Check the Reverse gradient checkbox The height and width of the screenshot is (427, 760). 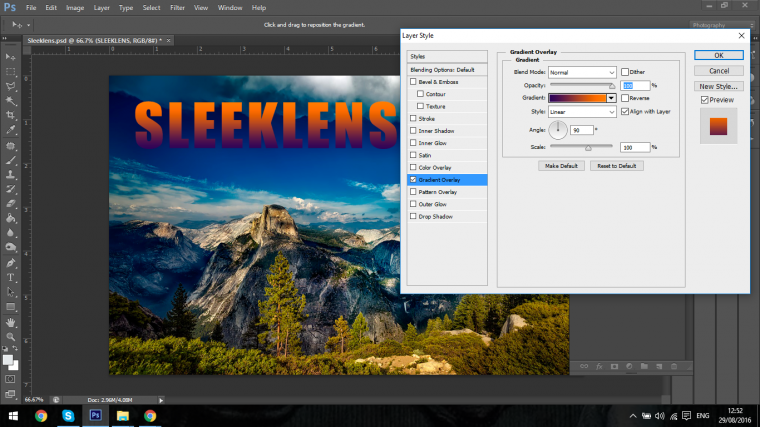[x=625, y=98]
